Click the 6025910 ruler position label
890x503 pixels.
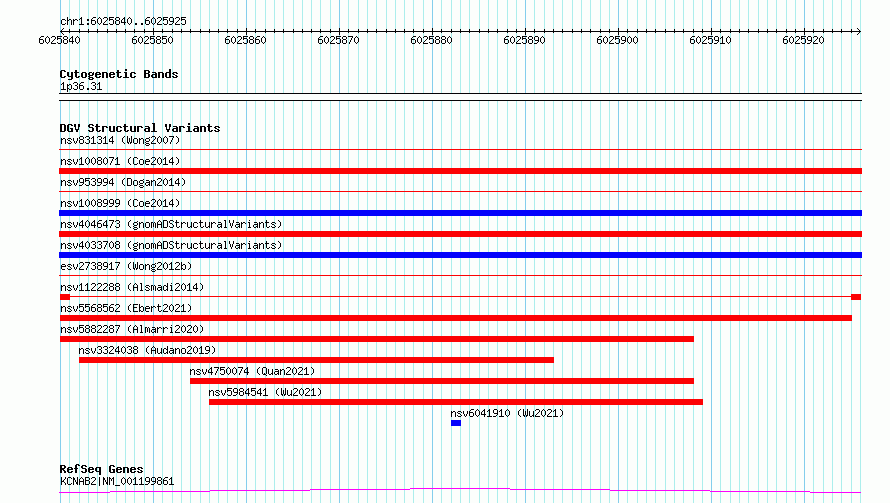(x=710, y=40)
